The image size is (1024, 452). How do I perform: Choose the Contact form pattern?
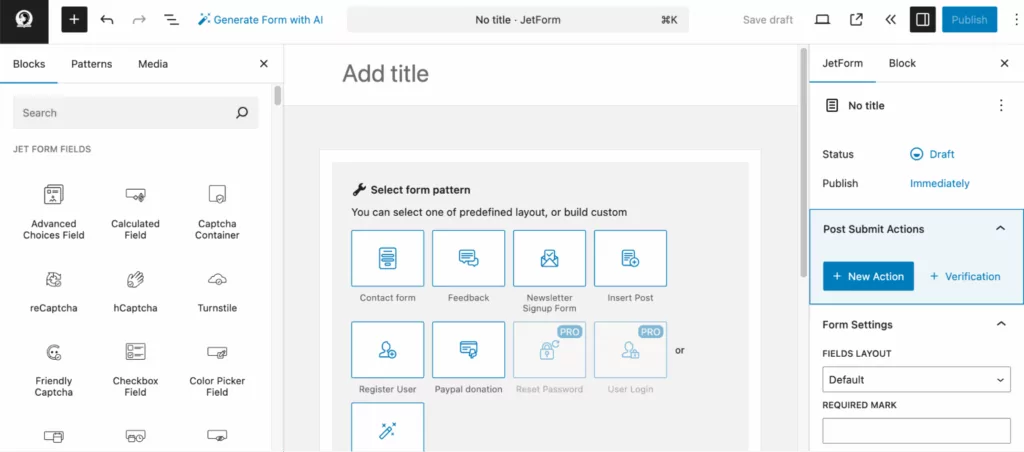point(387,258)
